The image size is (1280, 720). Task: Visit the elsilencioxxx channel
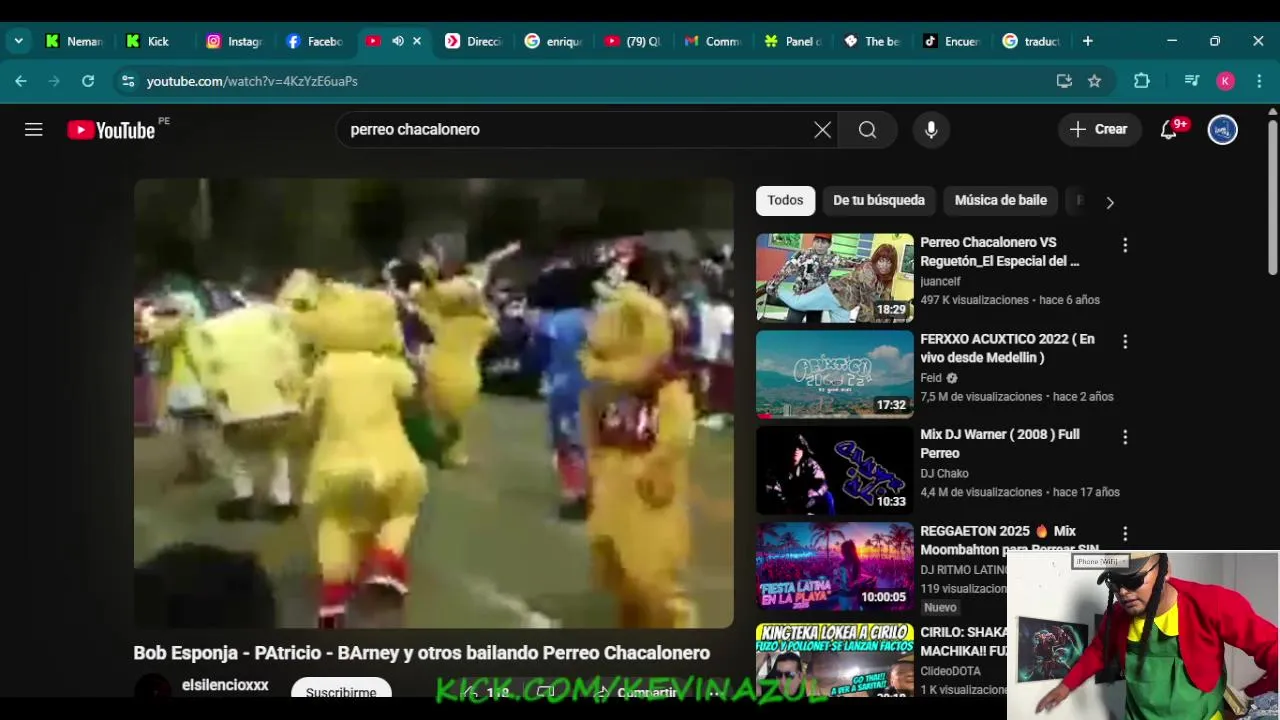[x=225, y=685]
